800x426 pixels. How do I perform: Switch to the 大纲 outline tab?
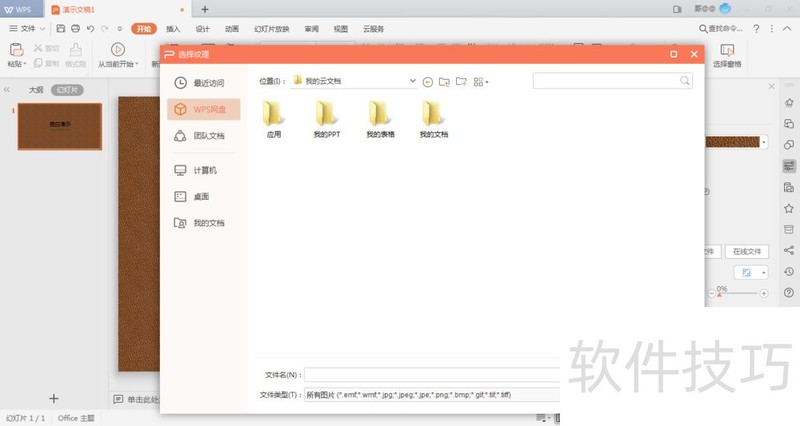(36, 90)
